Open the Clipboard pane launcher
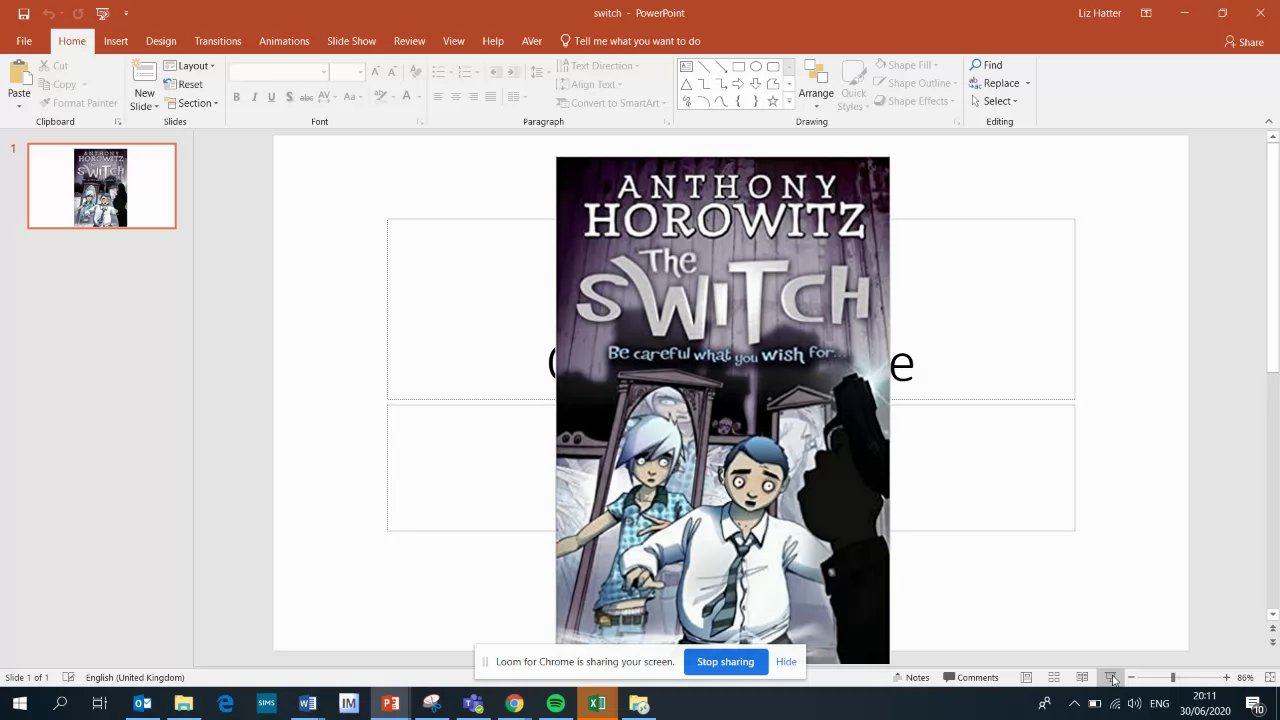 click(118, 122)
